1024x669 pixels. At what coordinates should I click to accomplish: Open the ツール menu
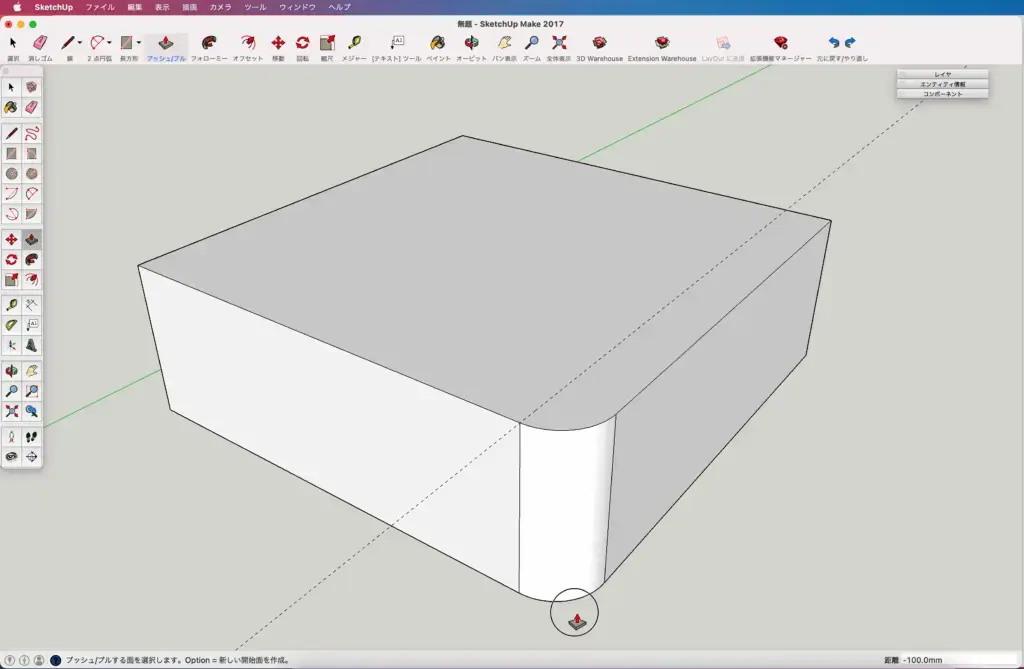pos(255,7)
